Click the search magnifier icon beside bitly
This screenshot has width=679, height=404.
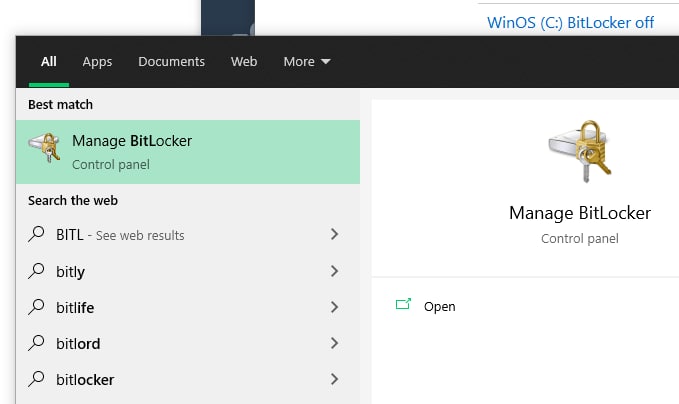click(36, 271)
